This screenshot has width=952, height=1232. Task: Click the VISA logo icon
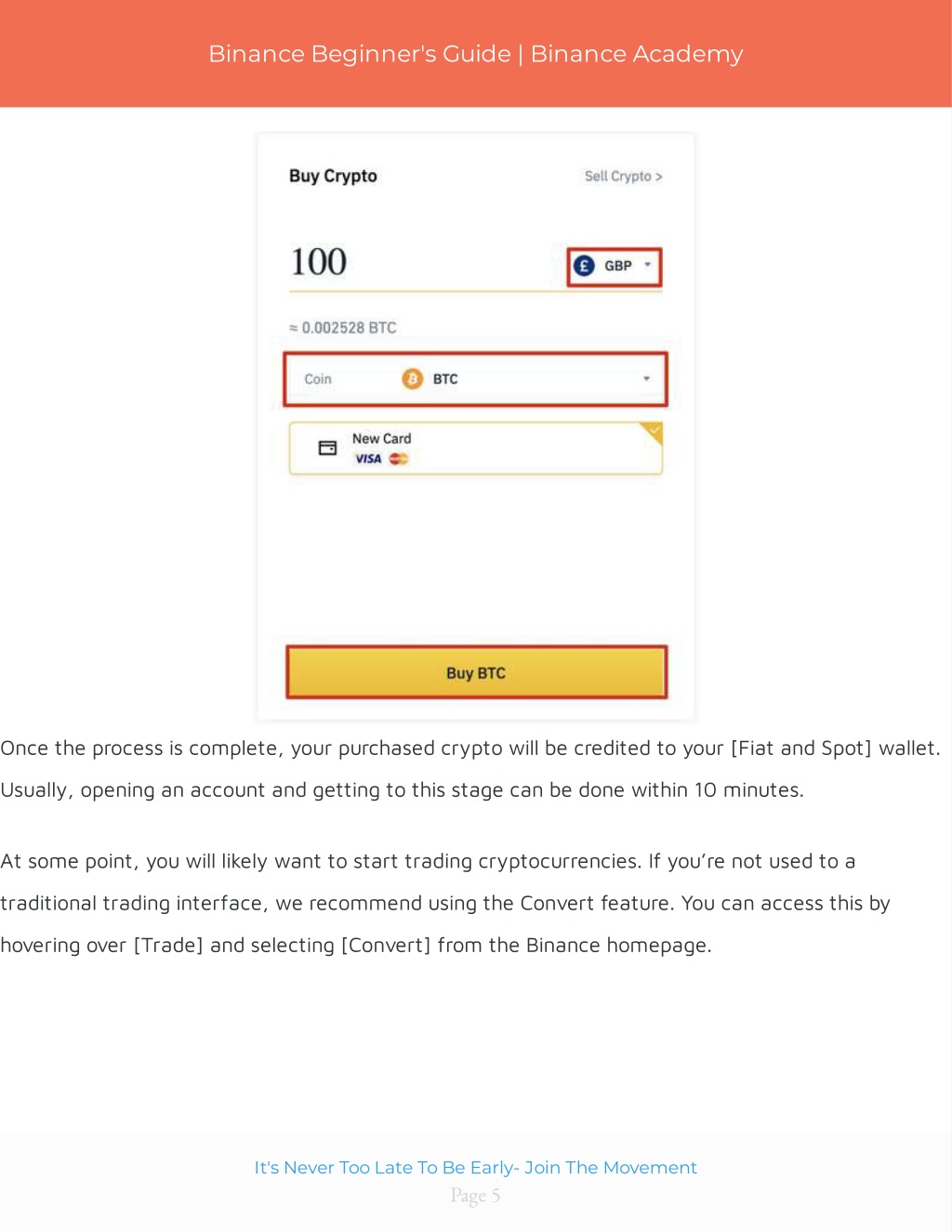(368, 458)
